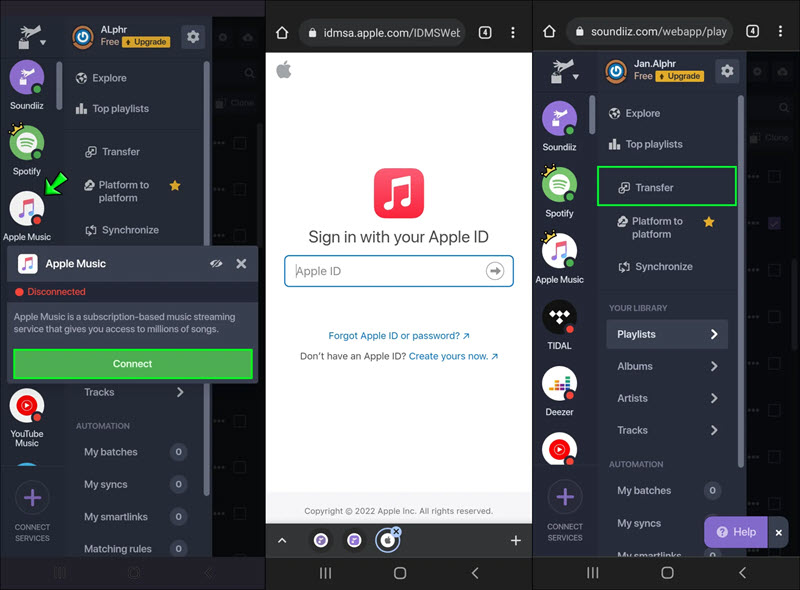
Task: Expand Playlists in right panel library
Action: click(x=667, y=334)
